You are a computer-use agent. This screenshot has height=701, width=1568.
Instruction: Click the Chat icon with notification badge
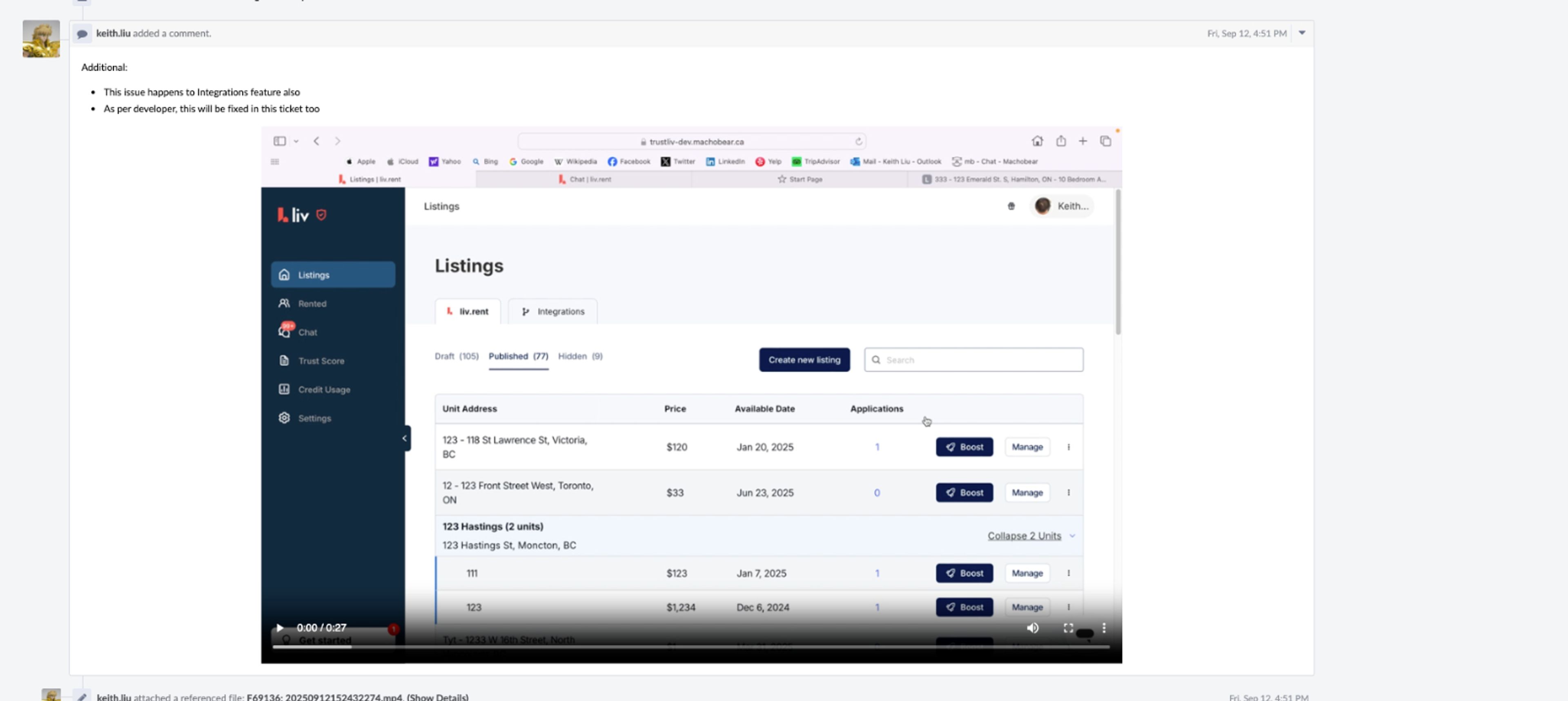[x=284, y=331]
